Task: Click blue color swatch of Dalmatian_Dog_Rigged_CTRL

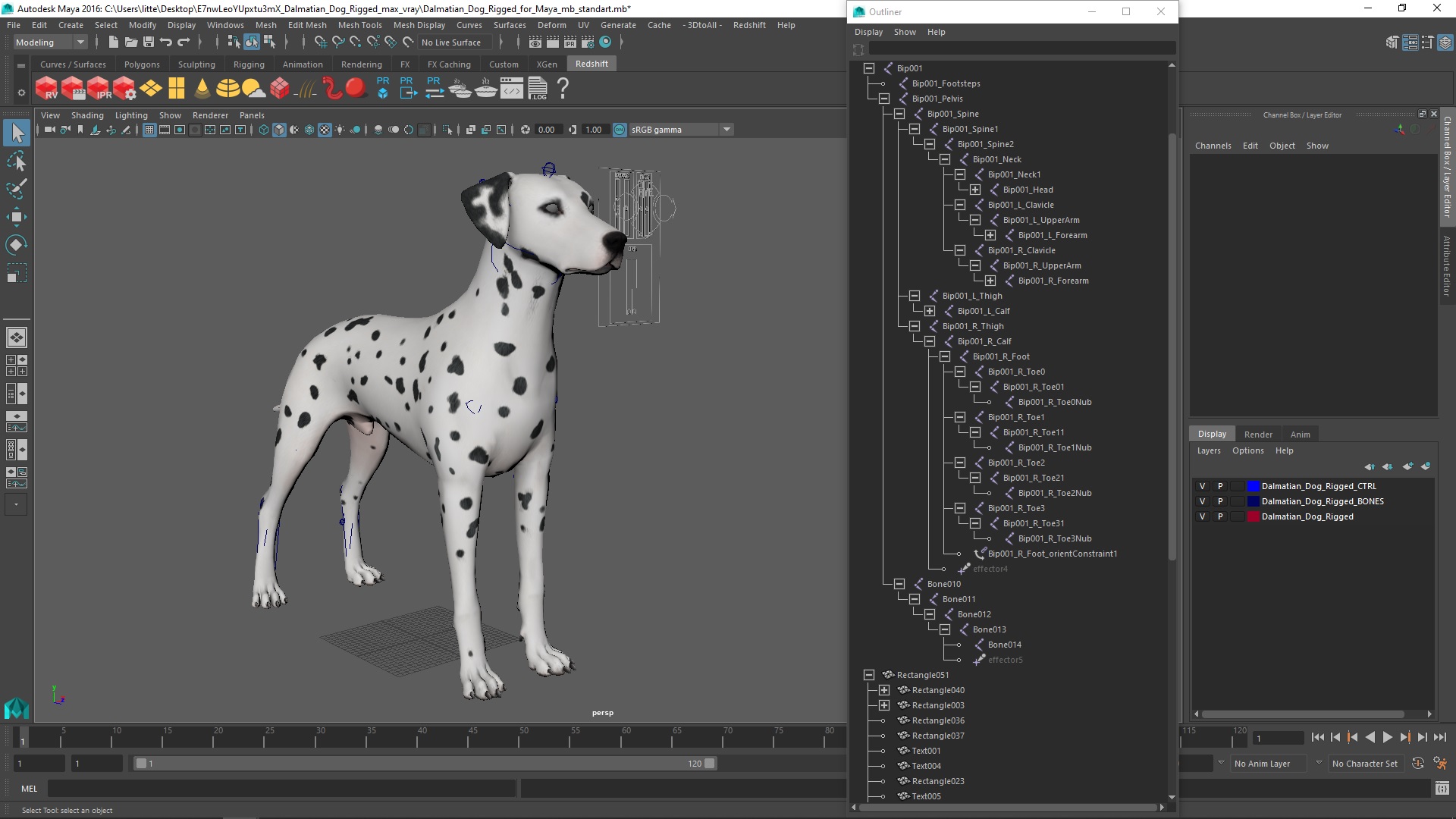Action: (1254, 486)
